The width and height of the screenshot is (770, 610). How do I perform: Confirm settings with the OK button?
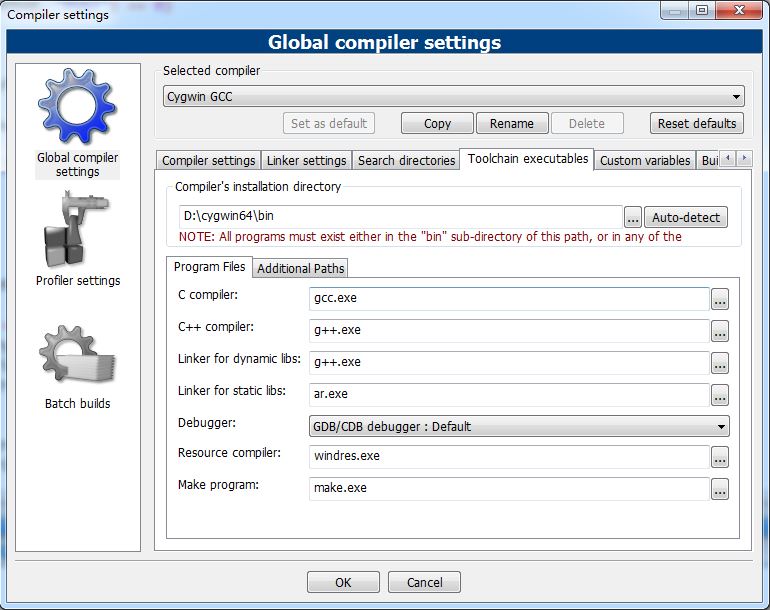343,582
